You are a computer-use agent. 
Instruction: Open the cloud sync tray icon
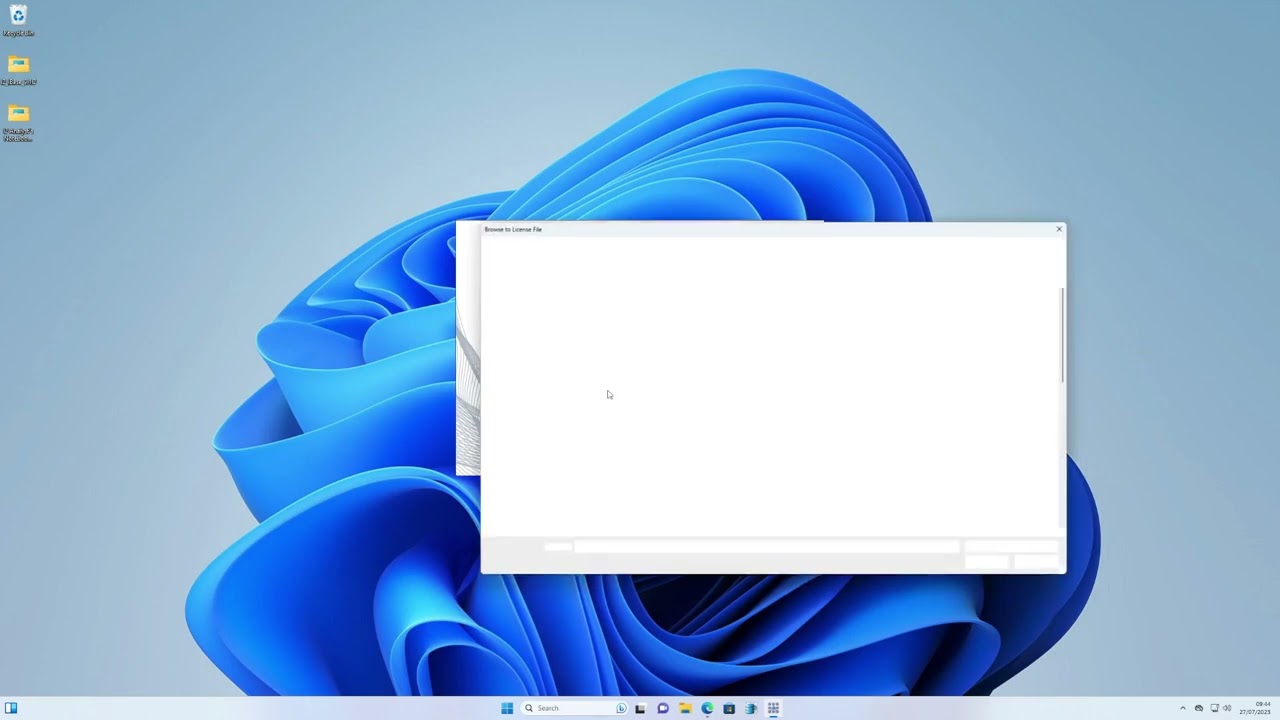pos(1199,708)
